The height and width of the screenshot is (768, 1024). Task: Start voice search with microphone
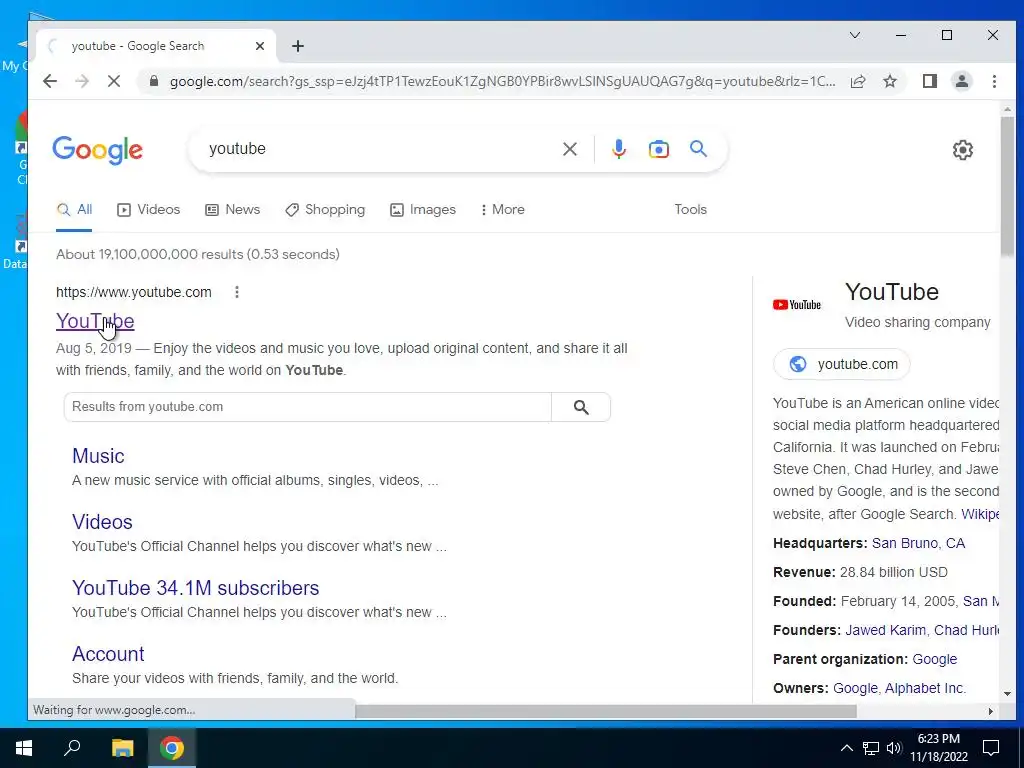point(618,149)
